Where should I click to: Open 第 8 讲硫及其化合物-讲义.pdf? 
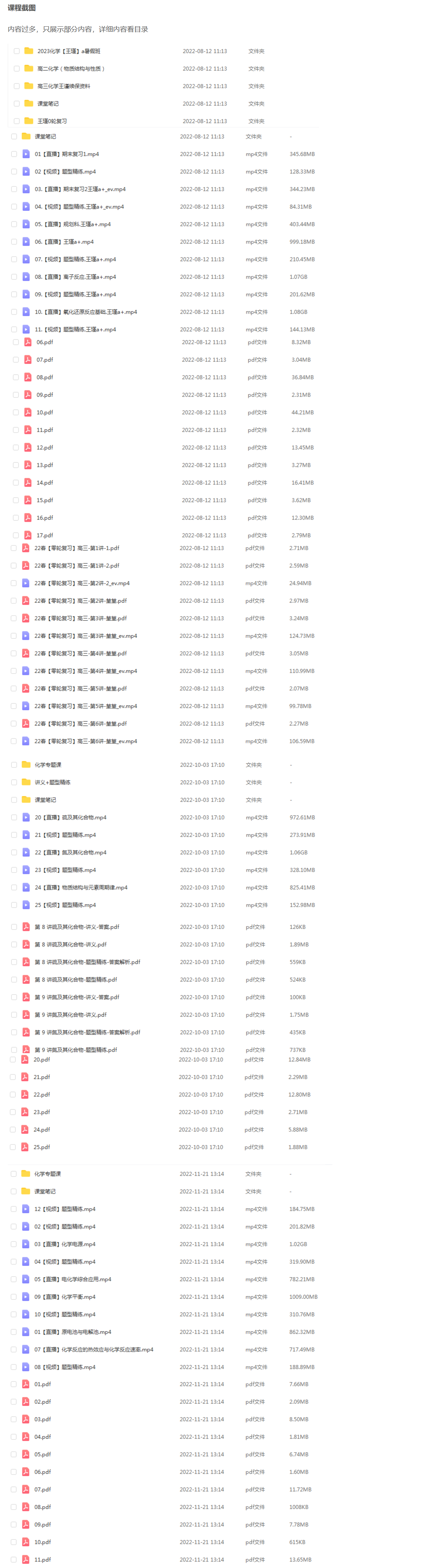click(x=71, y=945)
